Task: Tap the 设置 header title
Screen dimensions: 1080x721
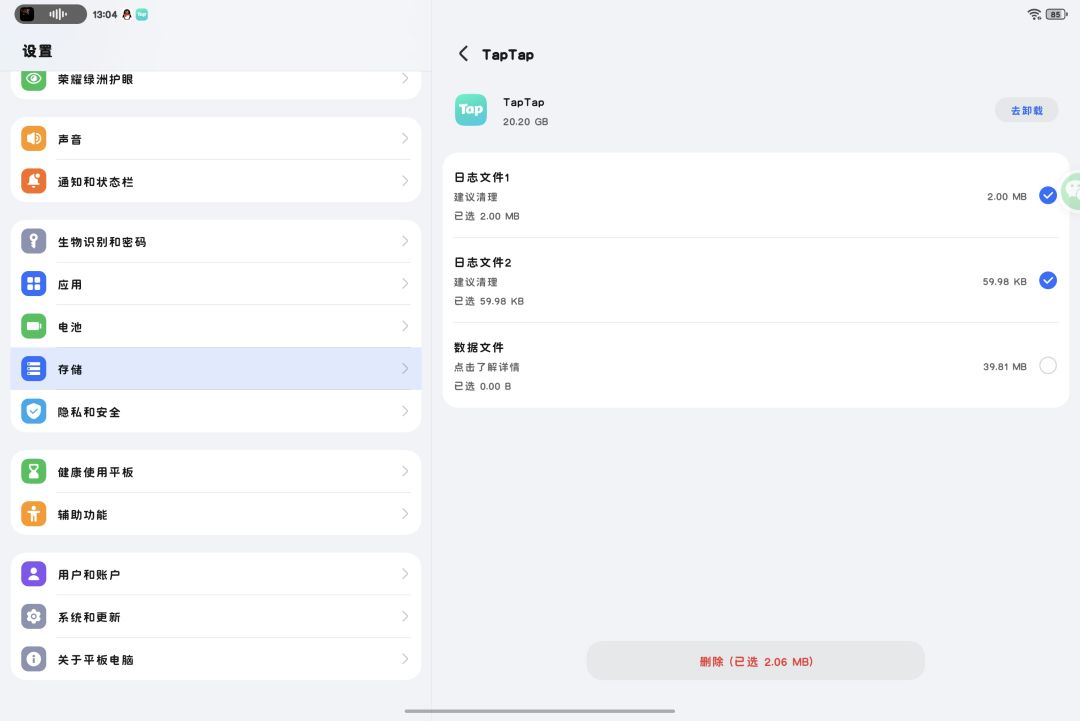Action: (37, 51)
